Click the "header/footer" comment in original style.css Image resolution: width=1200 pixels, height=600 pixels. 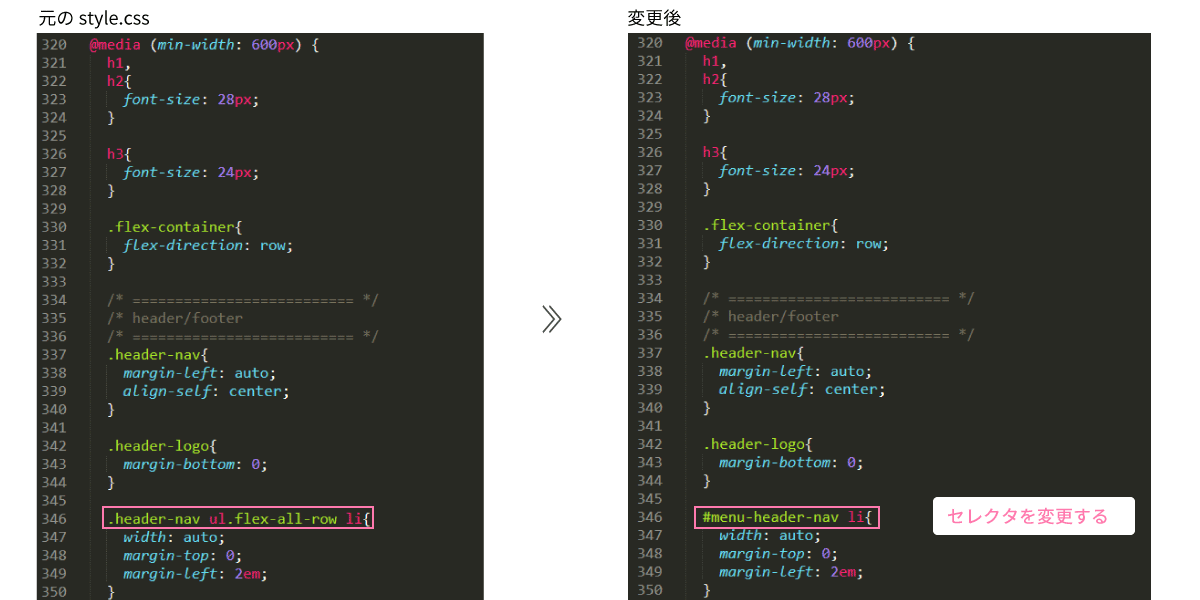point(175,318)
